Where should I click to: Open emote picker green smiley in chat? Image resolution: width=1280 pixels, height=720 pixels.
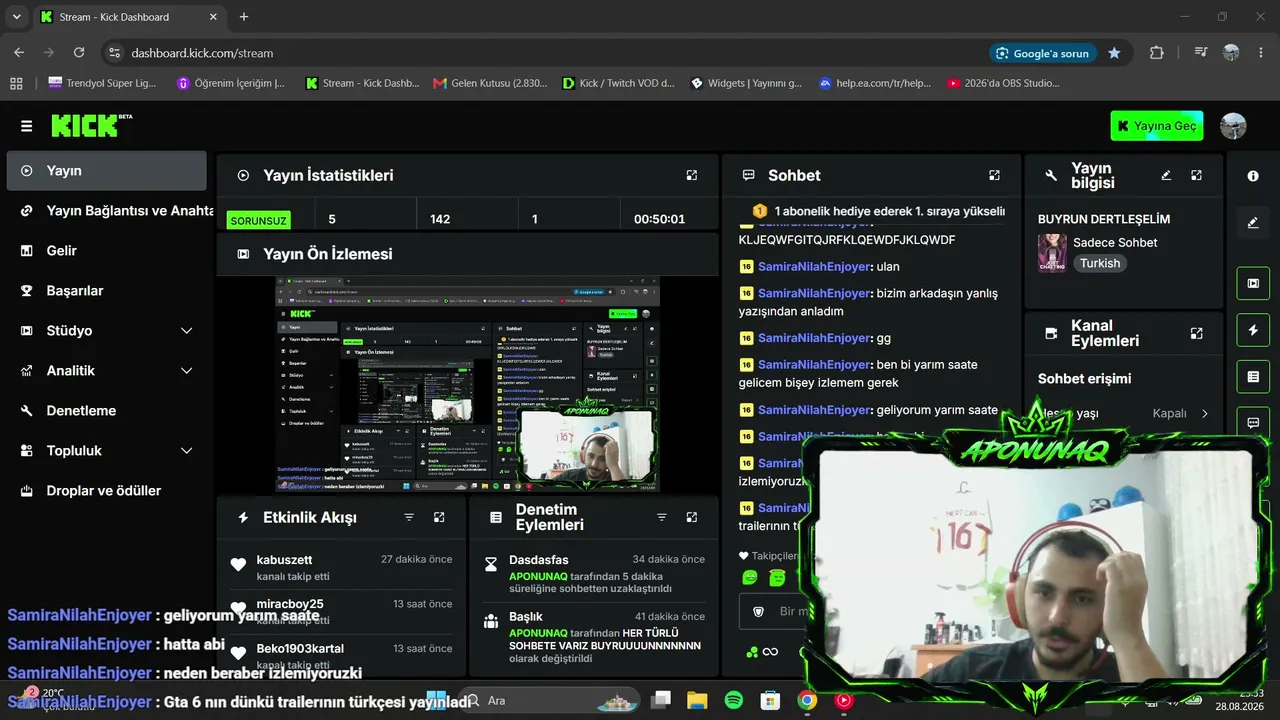coord(750,577)
